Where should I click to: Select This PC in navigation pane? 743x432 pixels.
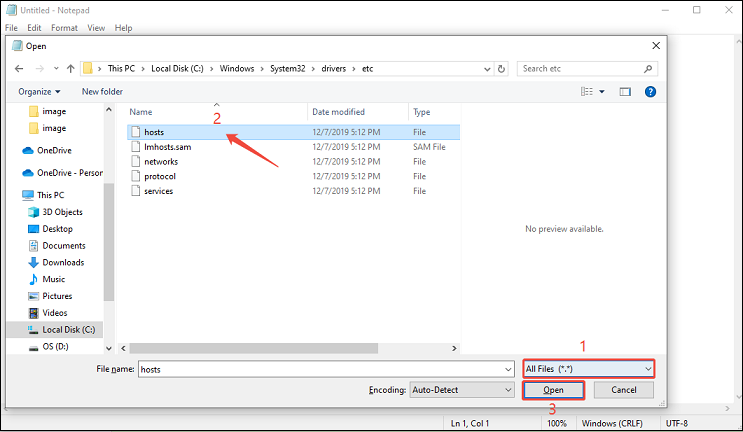point(43,195)
